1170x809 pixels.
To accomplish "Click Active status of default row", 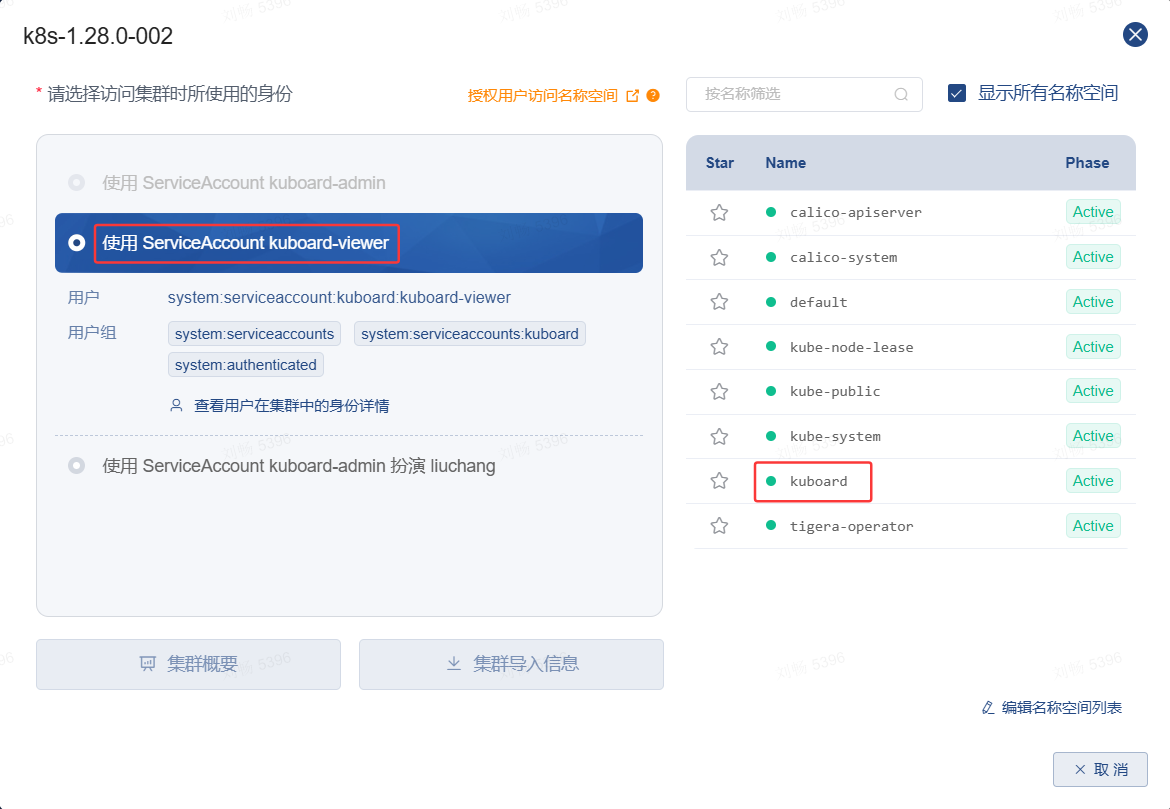I will pos(1092,302).
